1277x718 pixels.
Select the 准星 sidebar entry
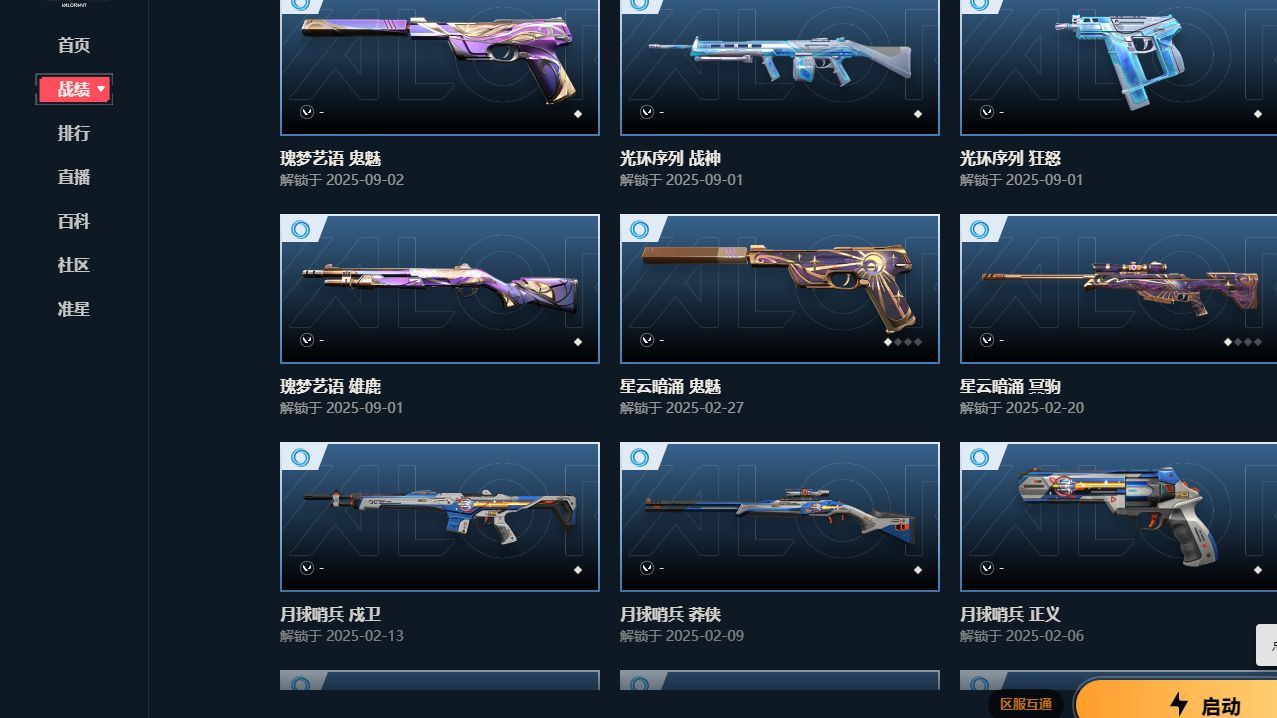point(74,309)
